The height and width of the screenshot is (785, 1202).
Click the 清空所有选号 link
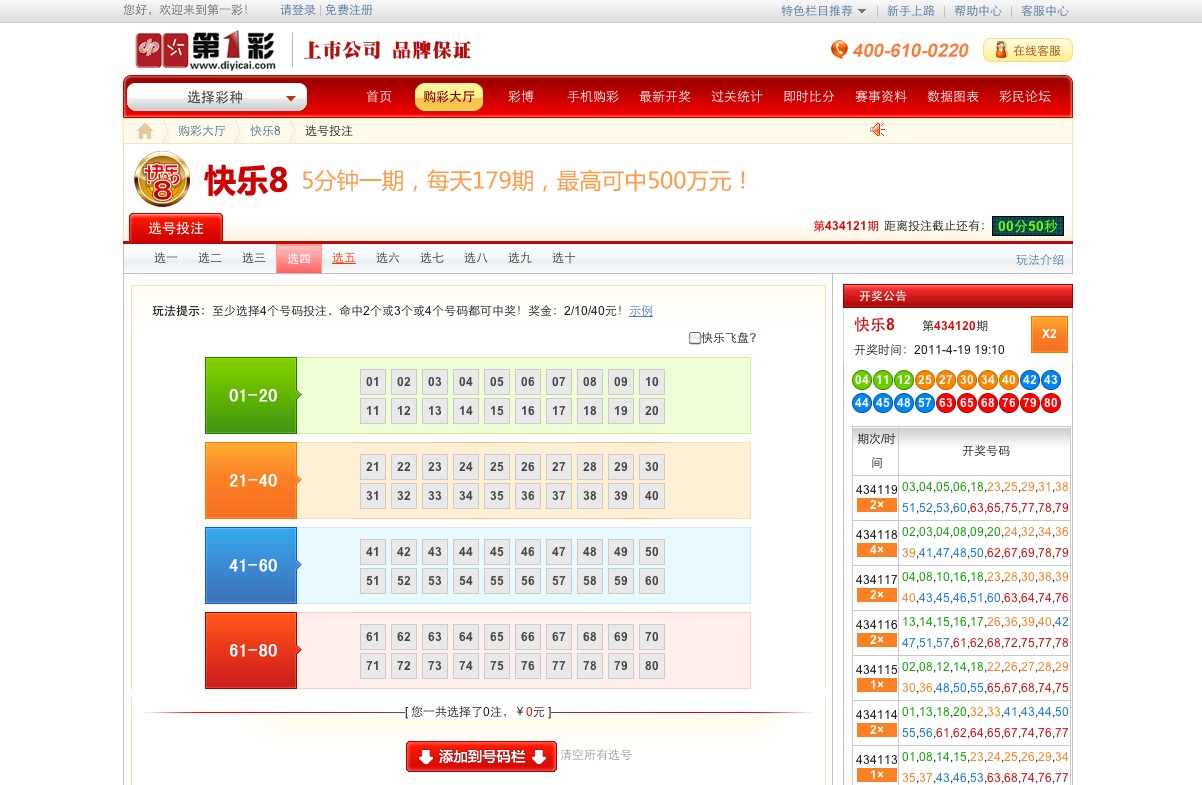(x=596, y=755)
